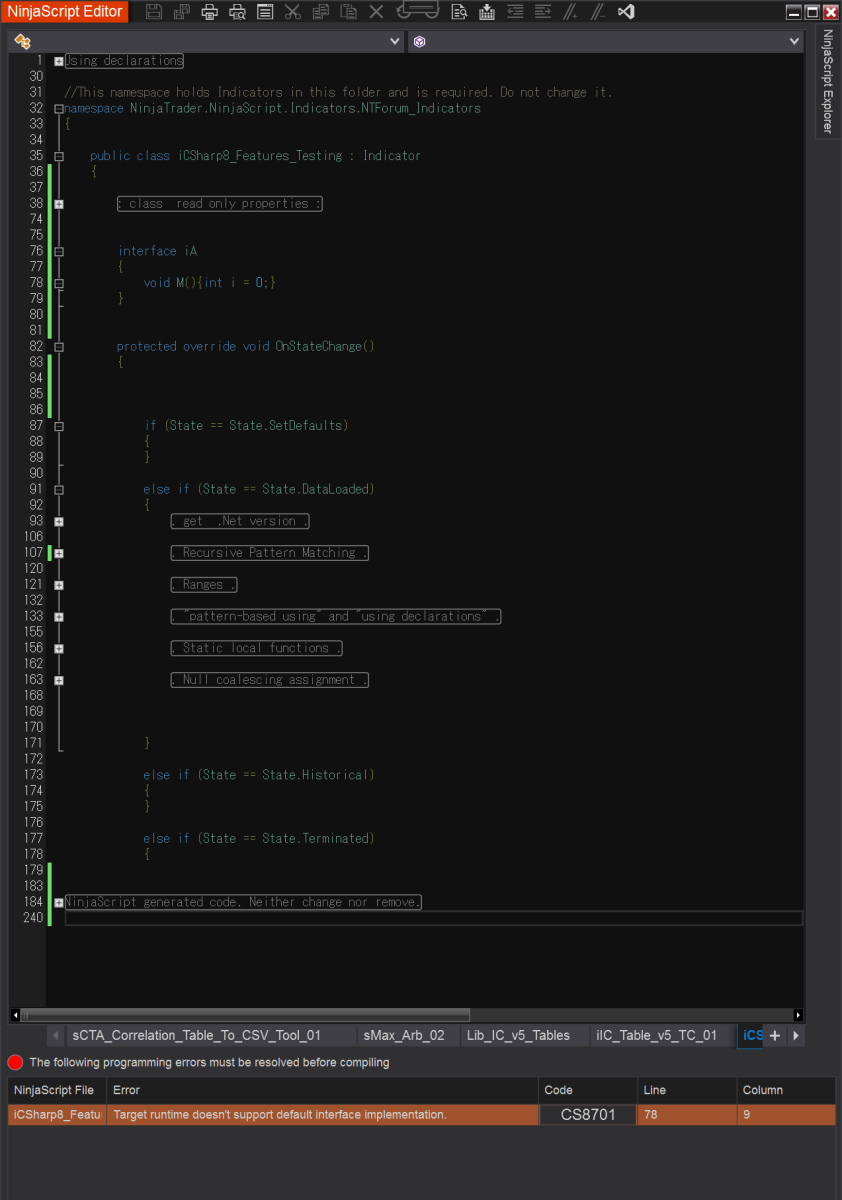842x1200 pixels.
Task: Expand the class read only properties region
Action: tap(59, 204)
